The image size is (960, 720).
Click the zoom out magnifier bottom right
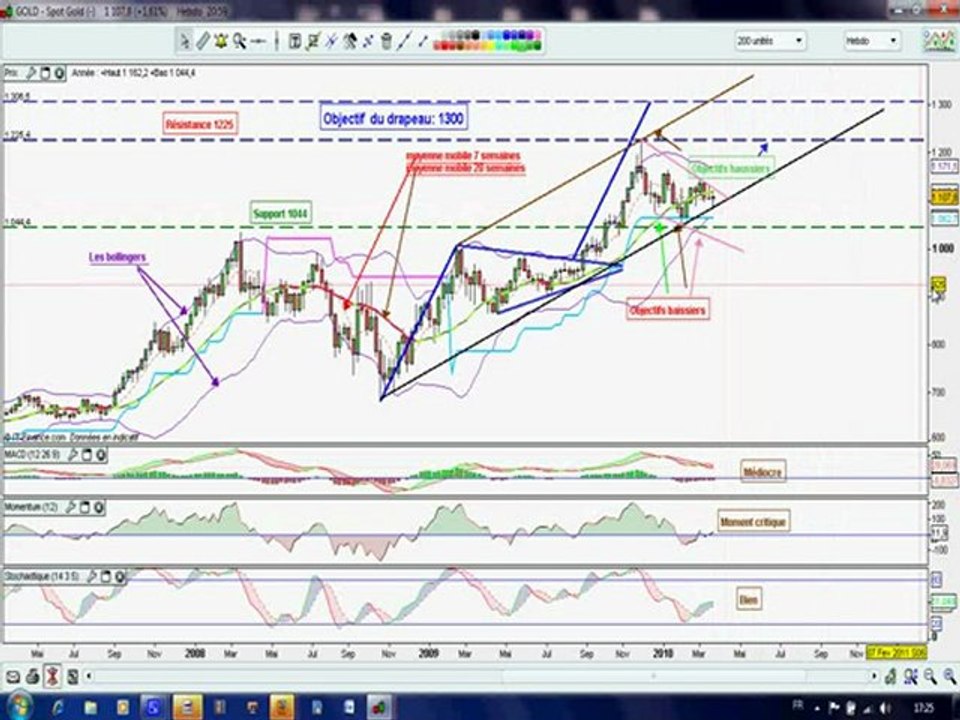[x=930, y=677]
